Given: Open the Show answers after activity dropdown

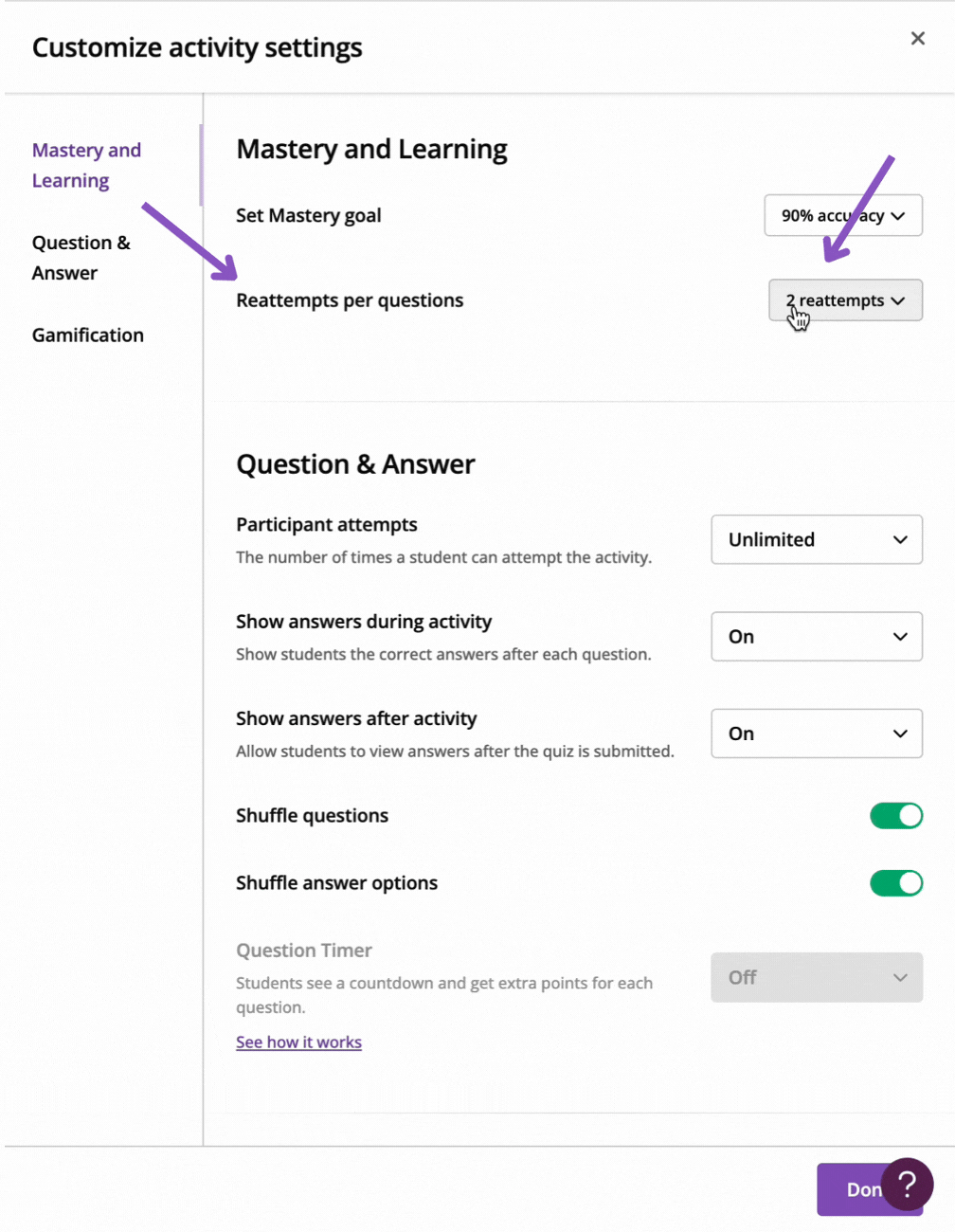Looking at the screenshot, I should click(x=817, y=733).
